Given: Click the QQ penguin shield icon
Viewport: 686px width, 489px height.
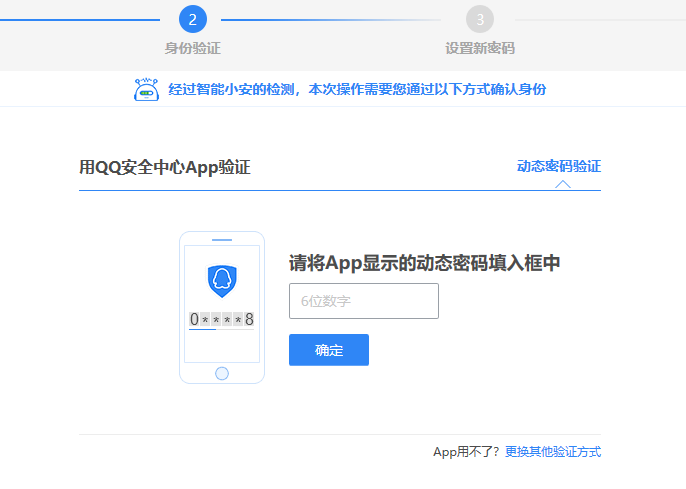Looking at the screenshot, I should 222,281.
